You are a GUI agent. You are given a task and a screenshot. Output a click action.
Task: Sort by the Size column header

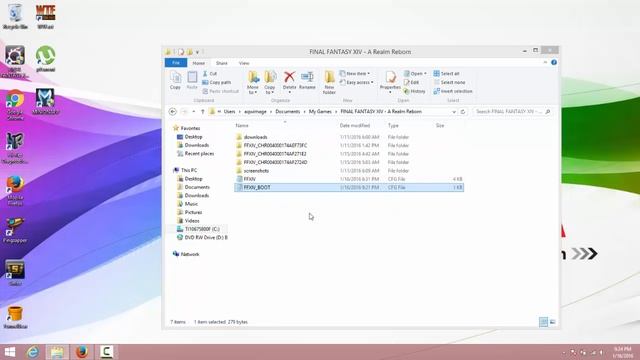click(x=440, y=126)
